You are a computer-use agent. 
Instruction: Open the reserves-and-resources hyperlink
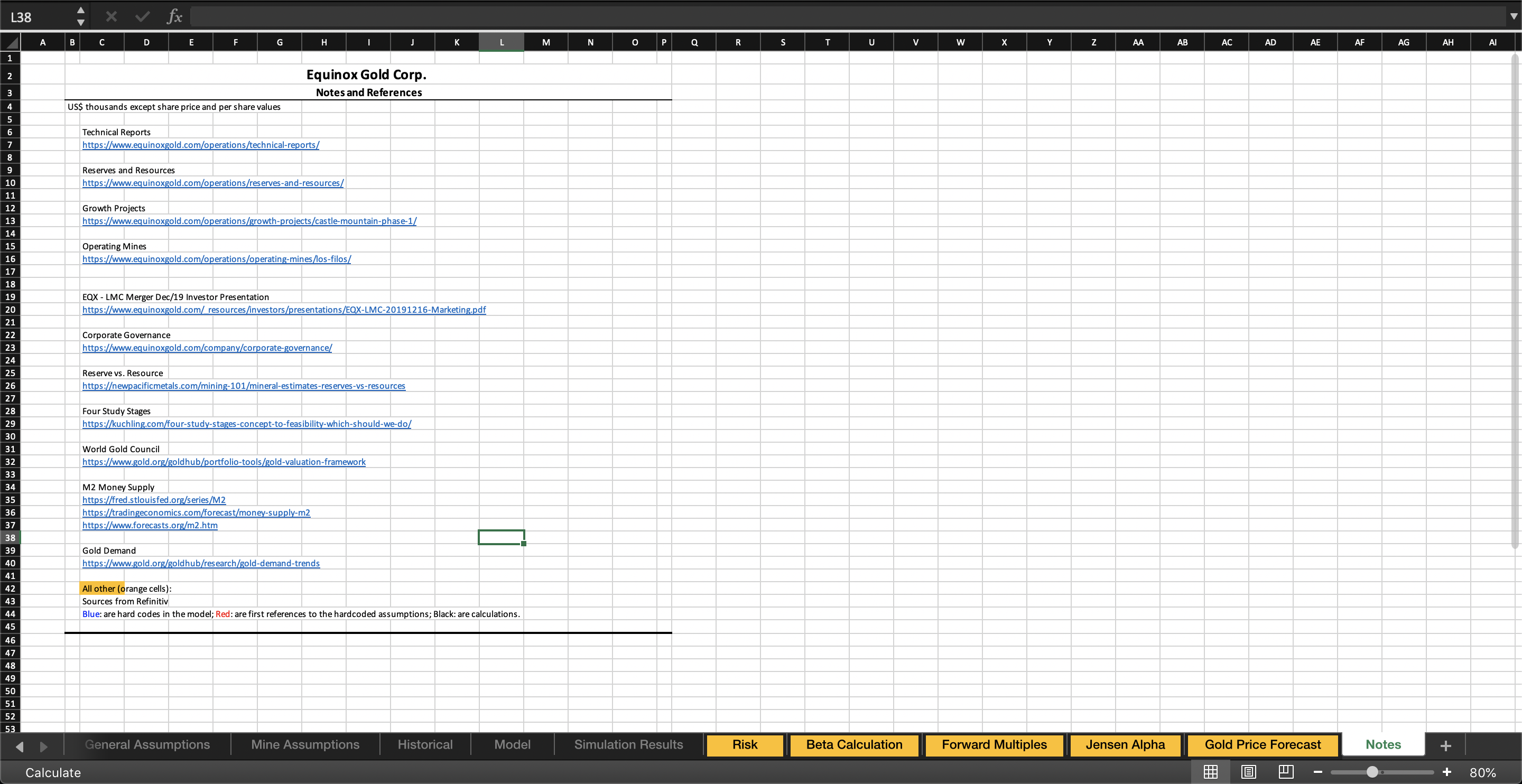coord(212,183)
